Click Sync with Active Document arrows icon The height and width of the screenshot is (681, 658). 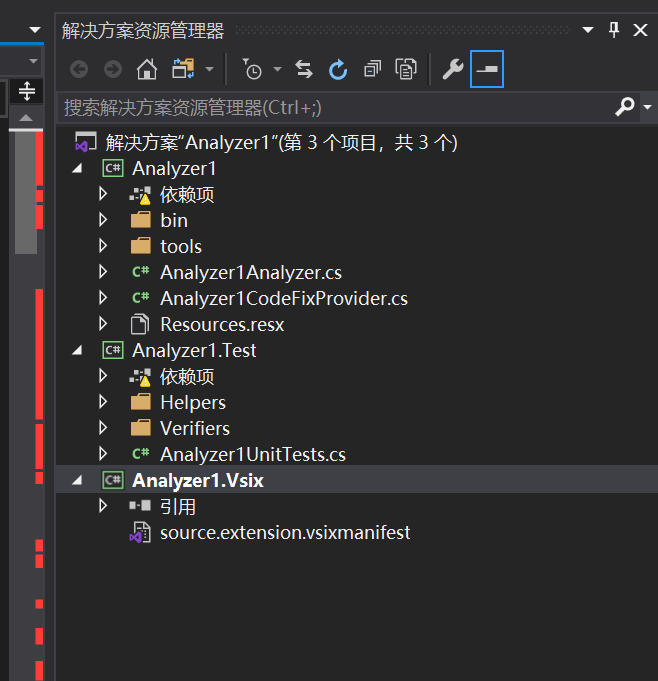point(304,69)
